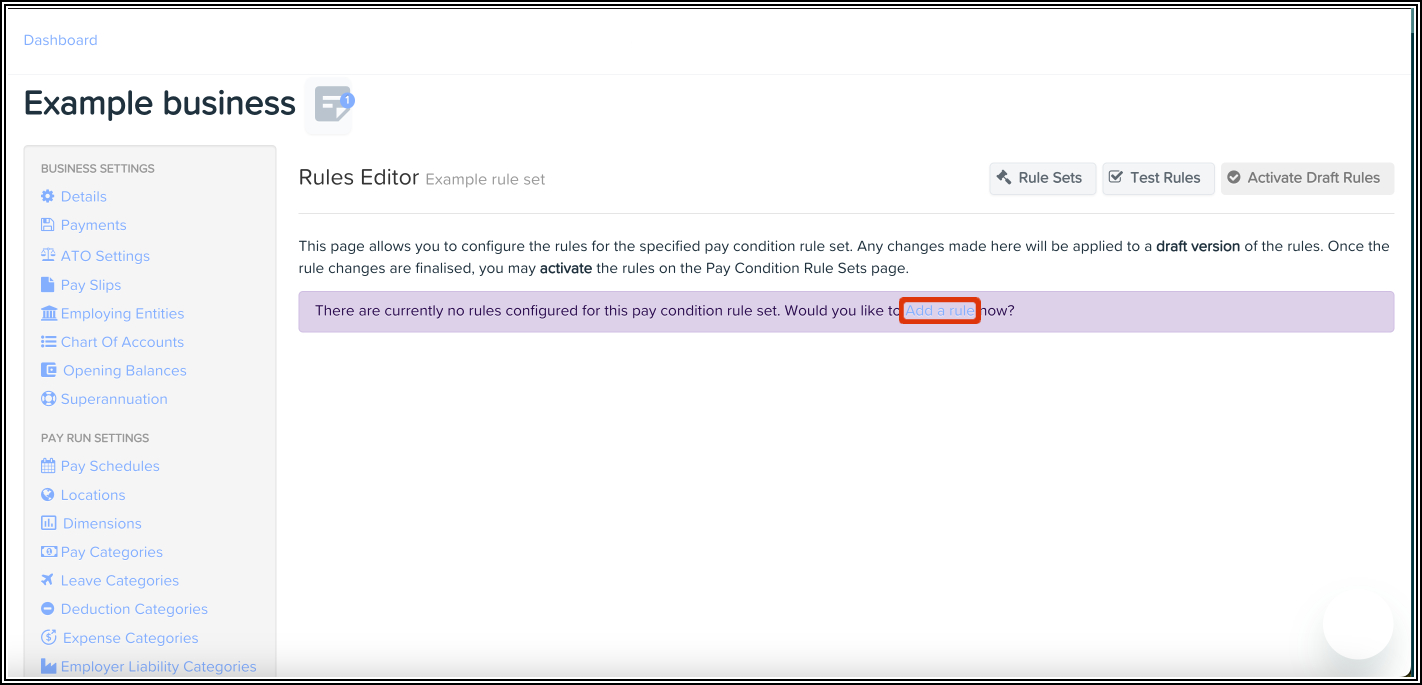Click the Add a rule link
This screenshot has width=1422, height=685.
click(938, 311)
